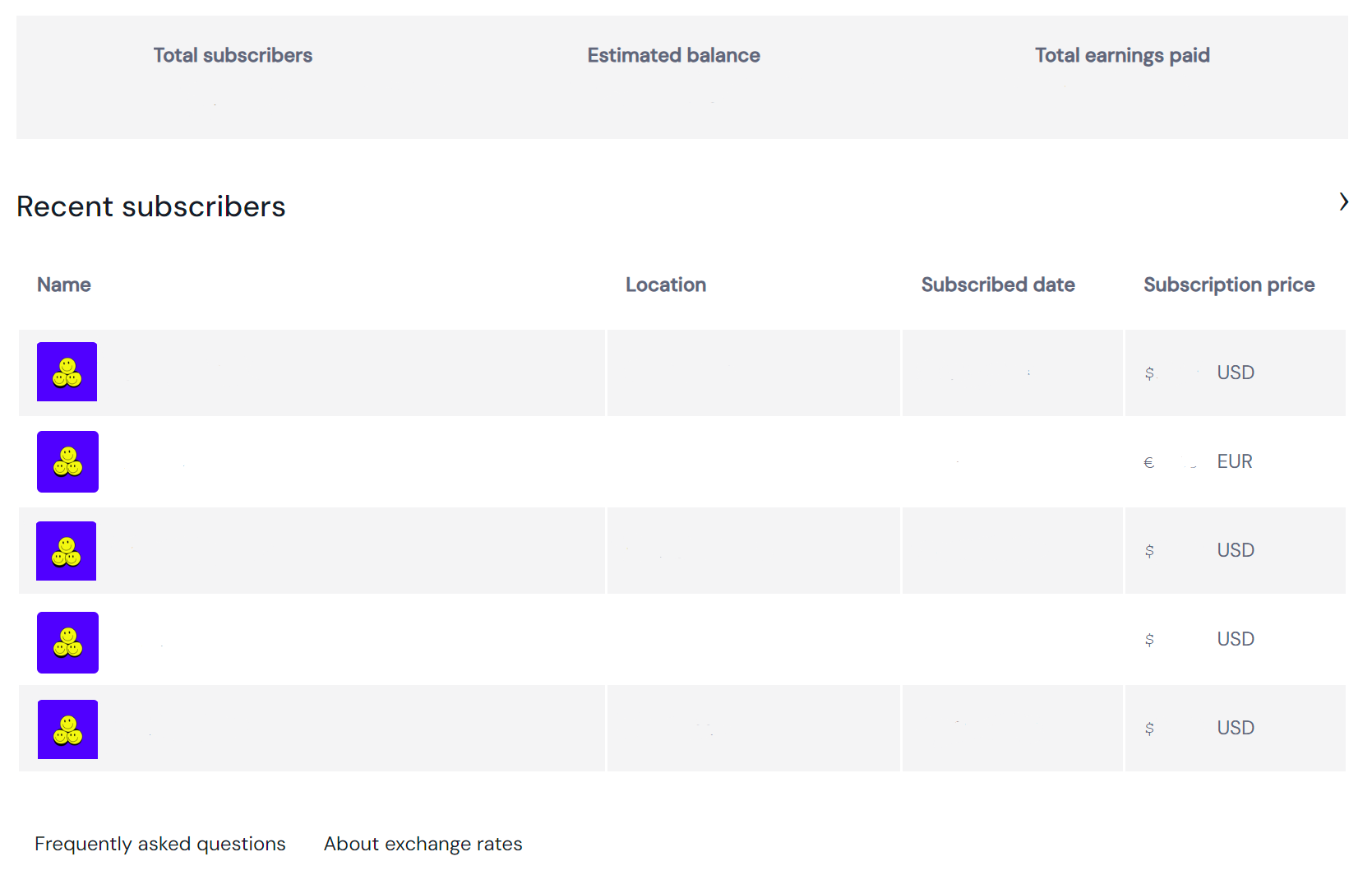Select the Total subscribers stat

233,55
